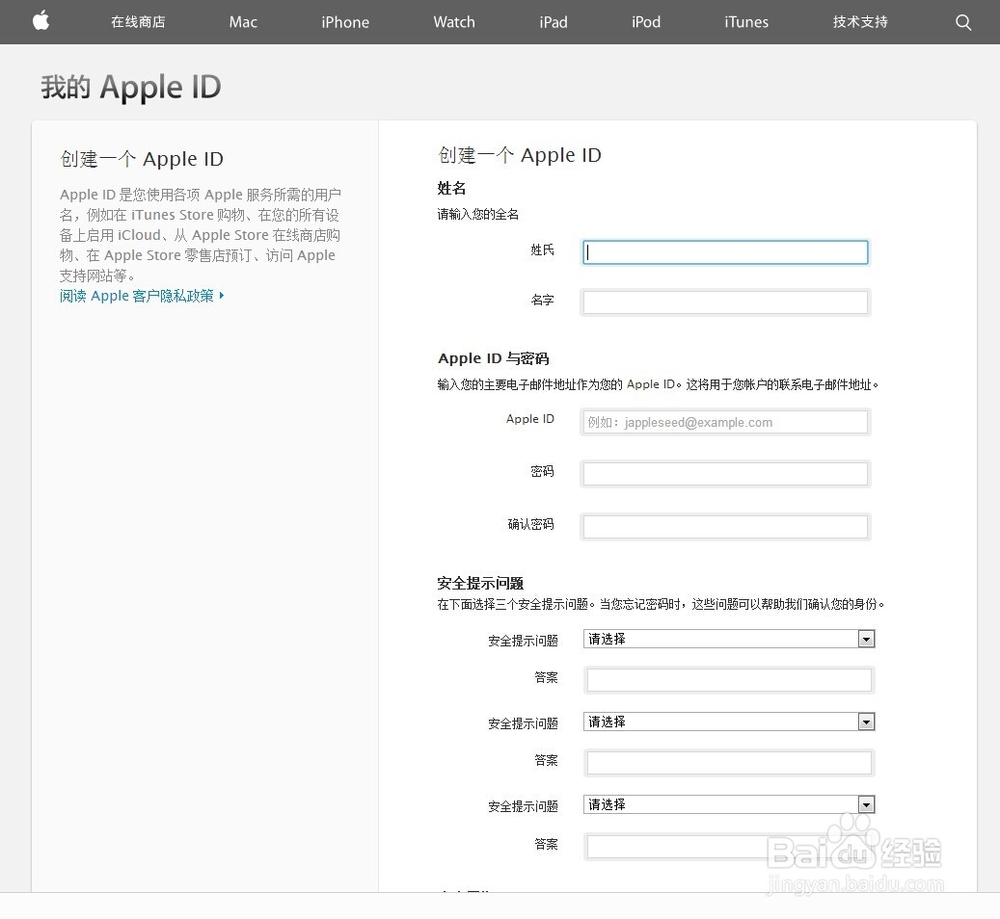Click the Apple ID 与密码 heading
This screenshot has height=919, width=1000.
tap(493, 358)
